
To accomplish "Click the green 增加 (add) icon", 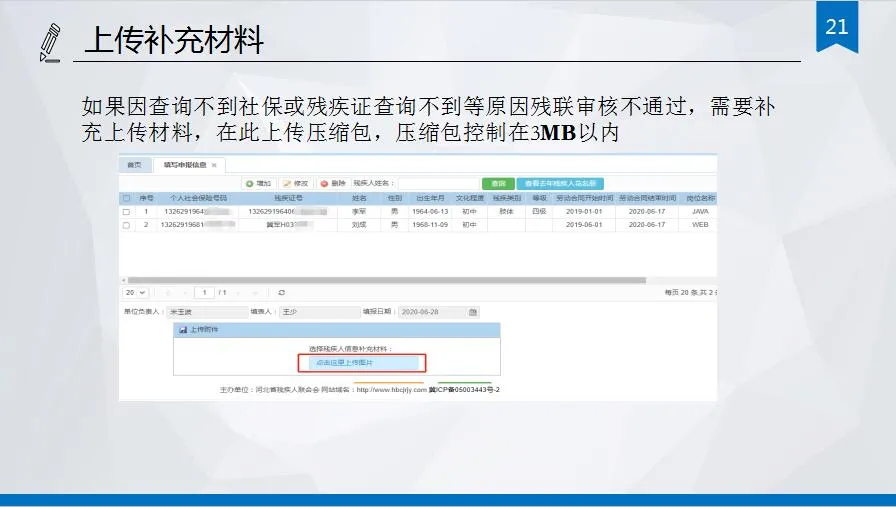I will pos(250,184).
